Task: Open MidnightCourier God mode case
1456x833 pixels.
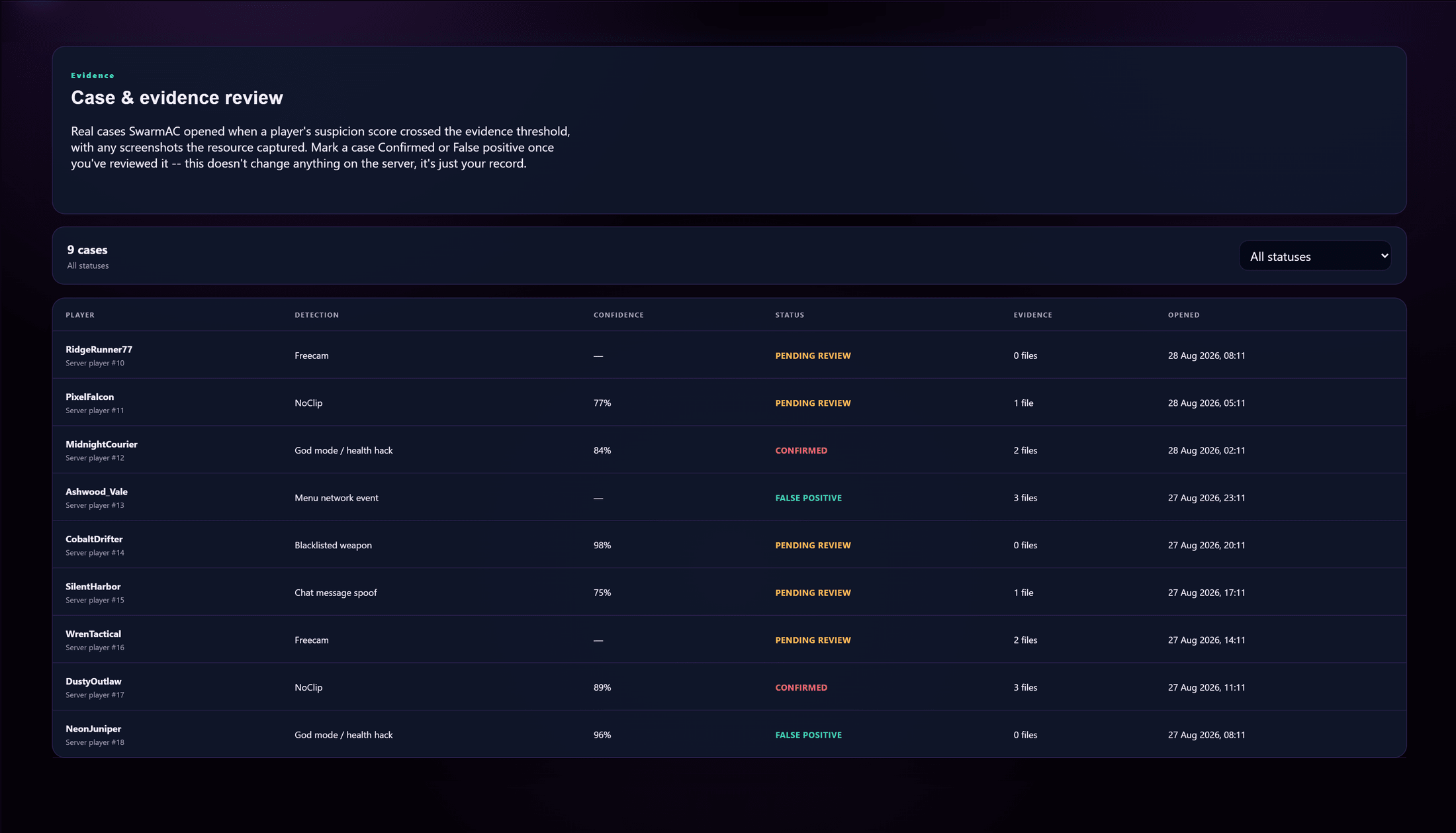Action: point(729,450)
